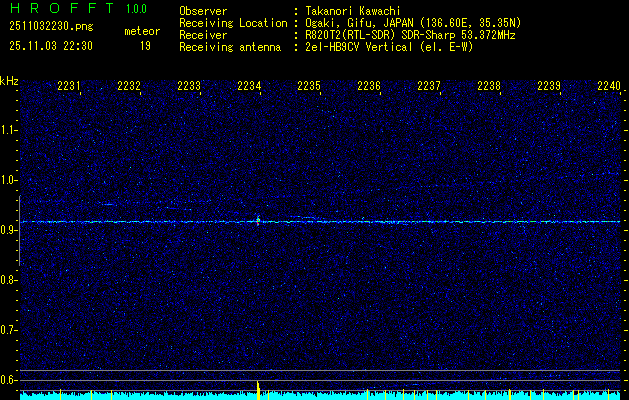
Task: Click the faint echo trace above the carrier near 2232
Action: [x=108, y=205]
